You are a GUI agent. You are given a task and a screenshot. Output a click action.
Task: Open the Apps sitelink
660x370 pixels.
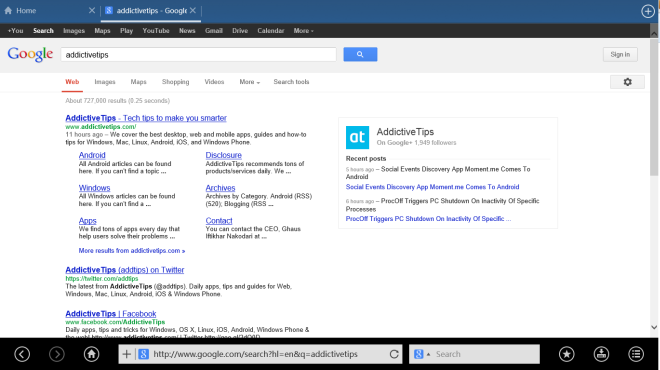[x=88, y=221]
